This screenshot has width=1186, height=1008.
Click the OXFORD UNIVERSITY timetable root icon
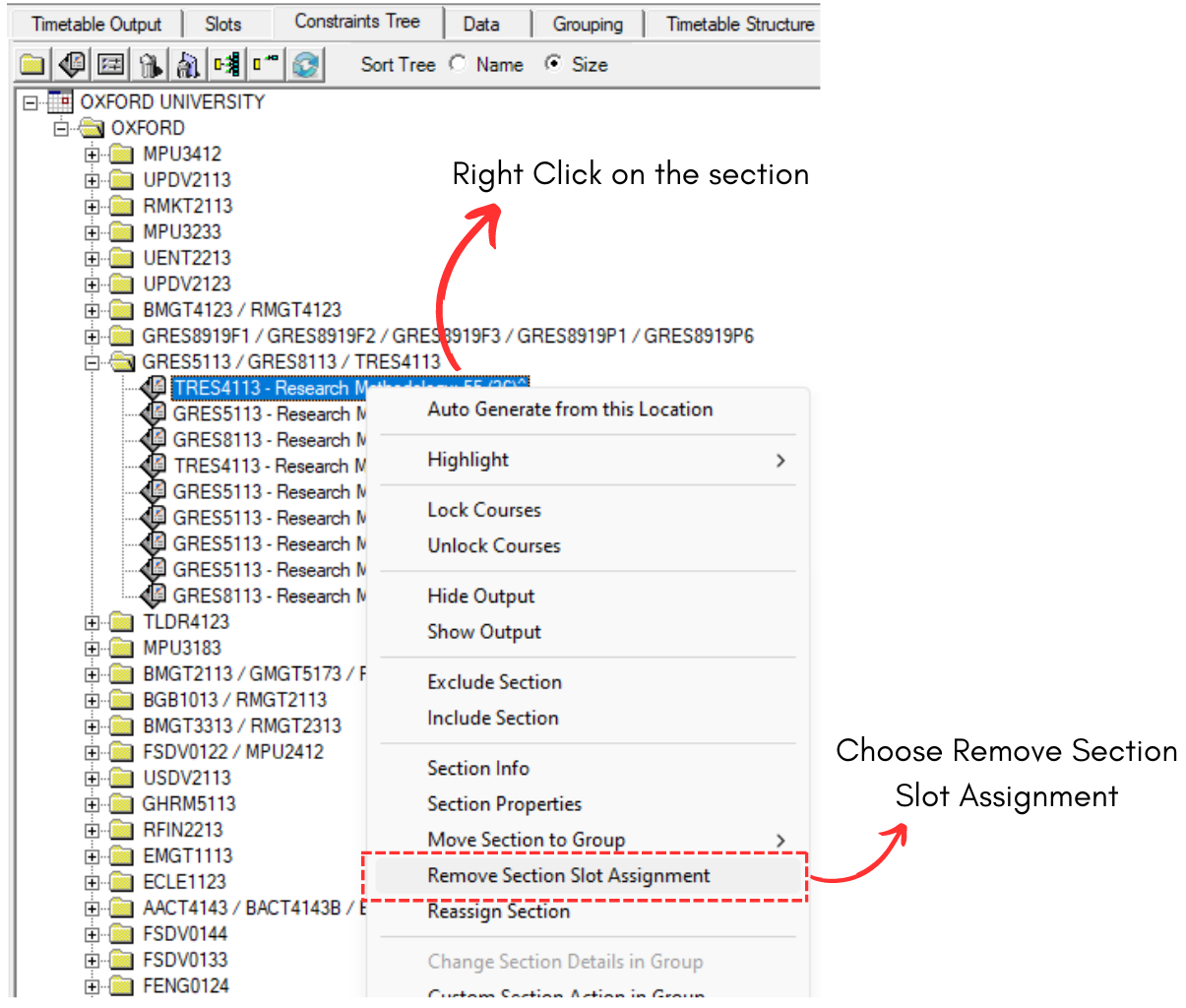tap(60, 102)
